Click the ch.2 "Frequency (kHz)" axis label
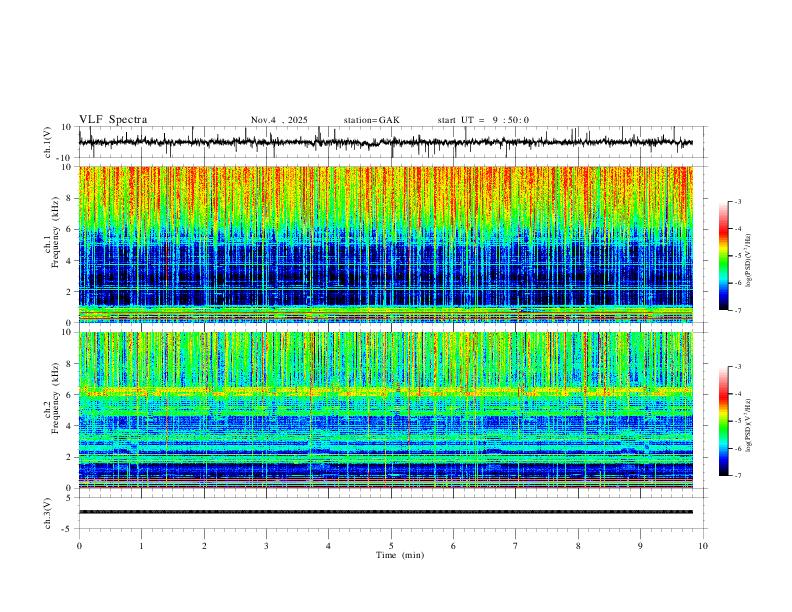This screenshot has width=792, height=612. 56,398
